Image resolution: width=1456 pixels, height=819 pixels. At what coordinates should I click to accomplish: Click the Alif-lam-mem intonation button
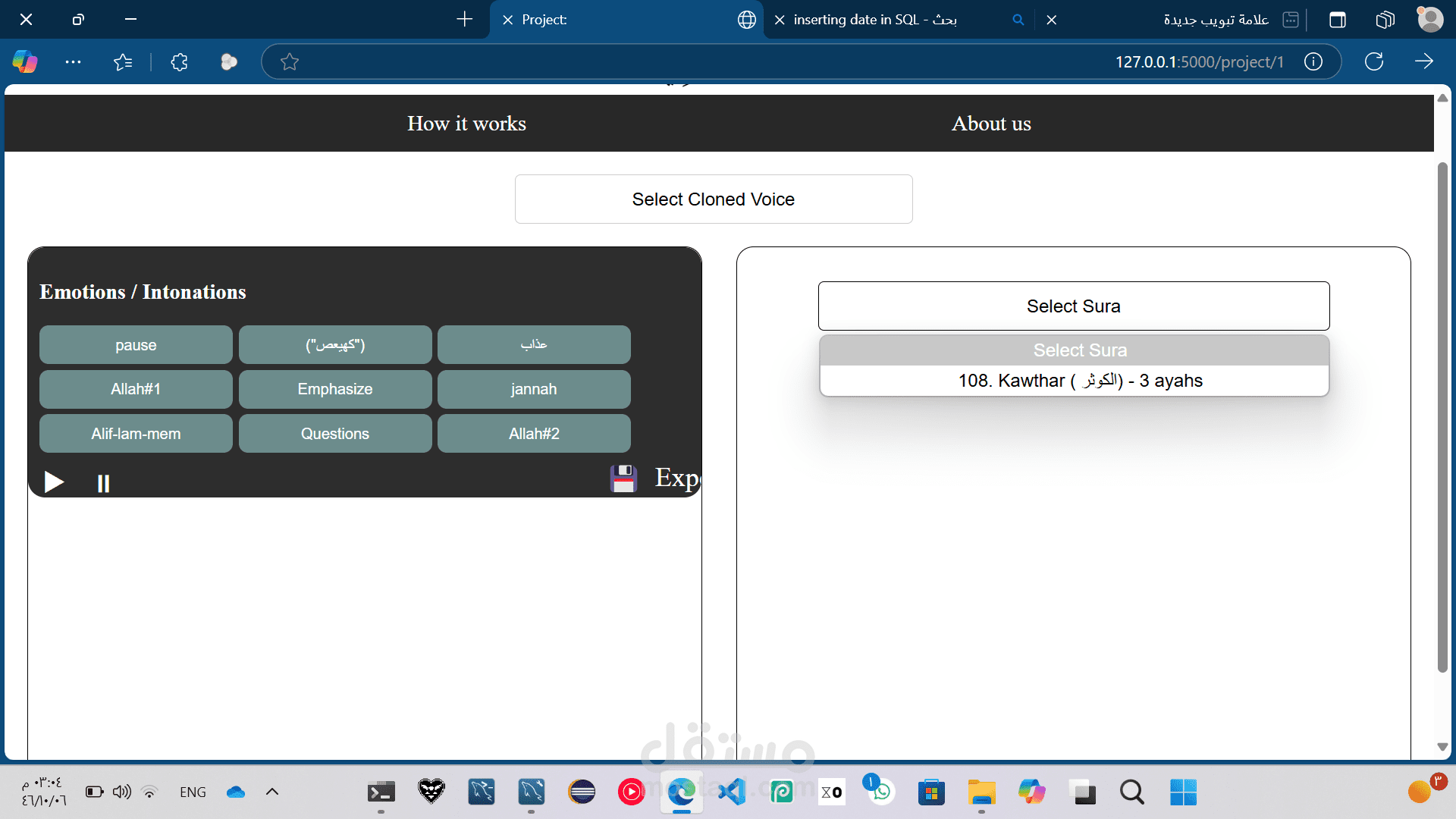point(136,434)
